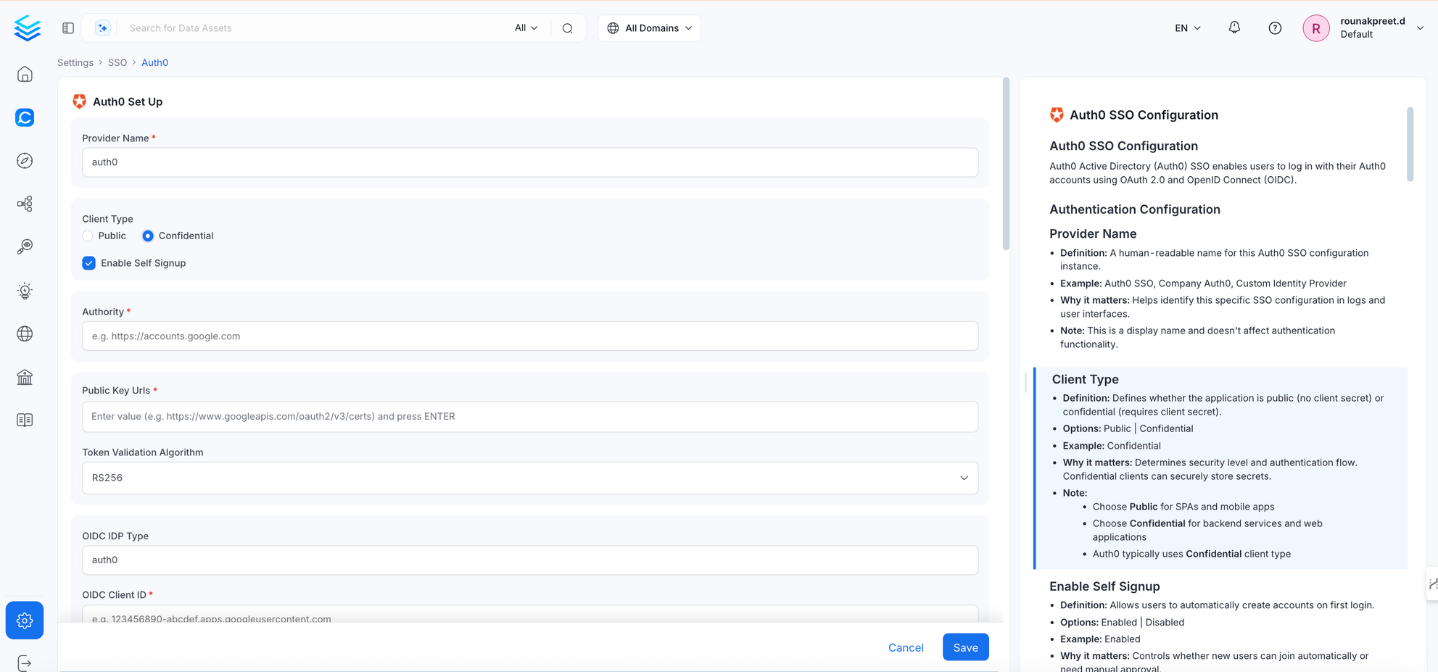
Task: Open the Home page from the sidebar
Action: [24, 74]
